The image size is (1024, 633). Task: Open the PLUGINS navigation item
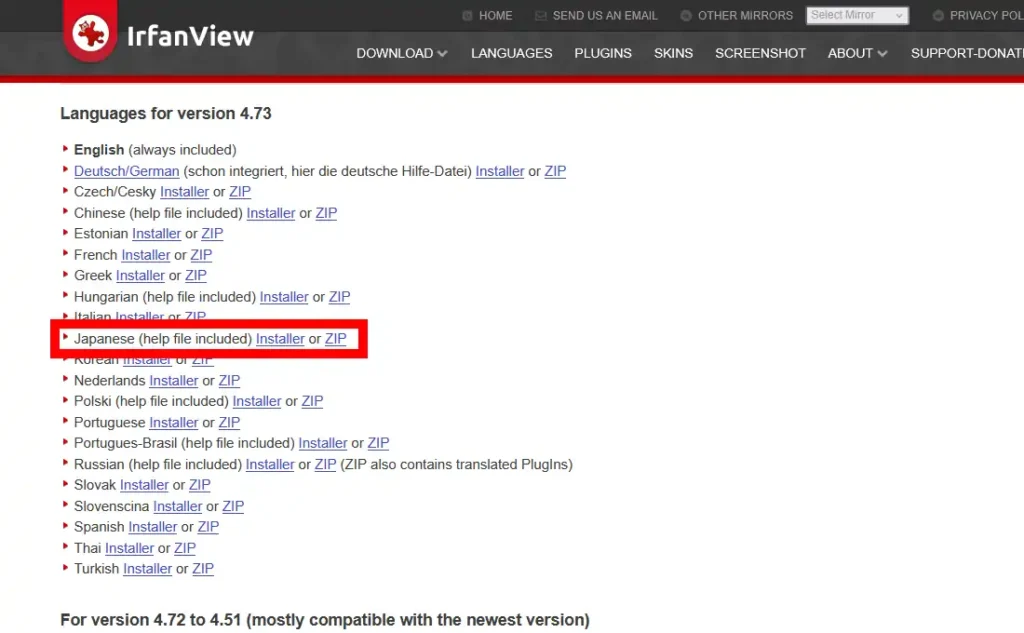click(x=603, y=53)
